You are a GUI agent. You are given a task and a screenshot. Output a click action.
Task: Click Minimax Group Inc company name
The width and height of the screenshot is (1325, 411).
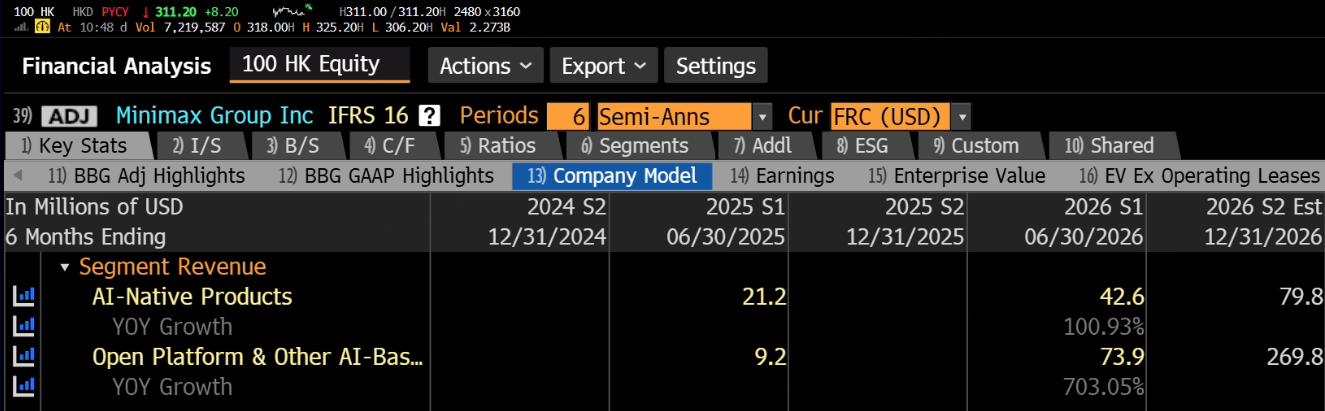coord(214,116)
